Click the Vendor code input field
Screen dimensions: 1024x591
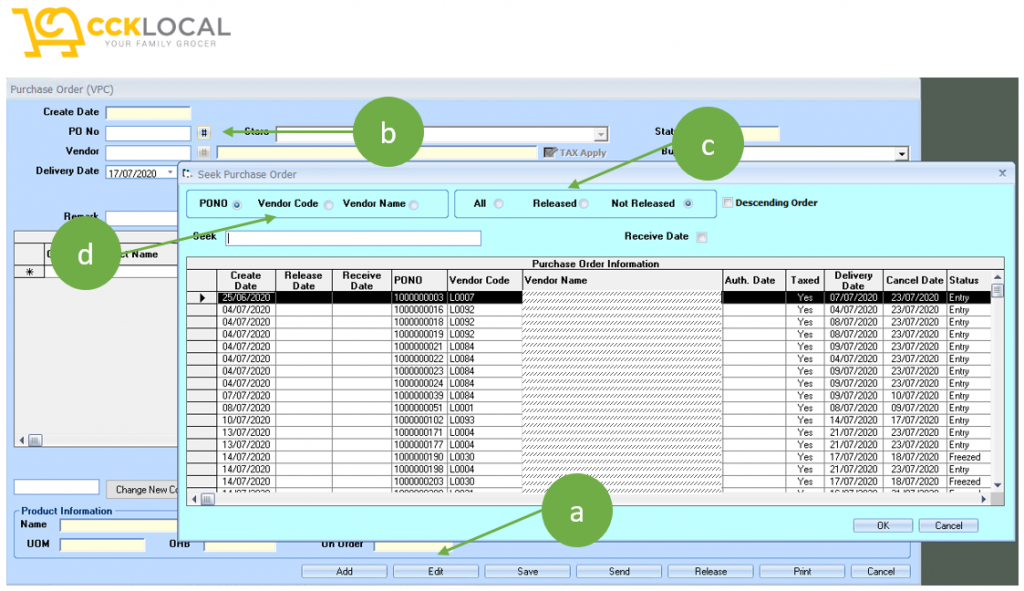148,153
